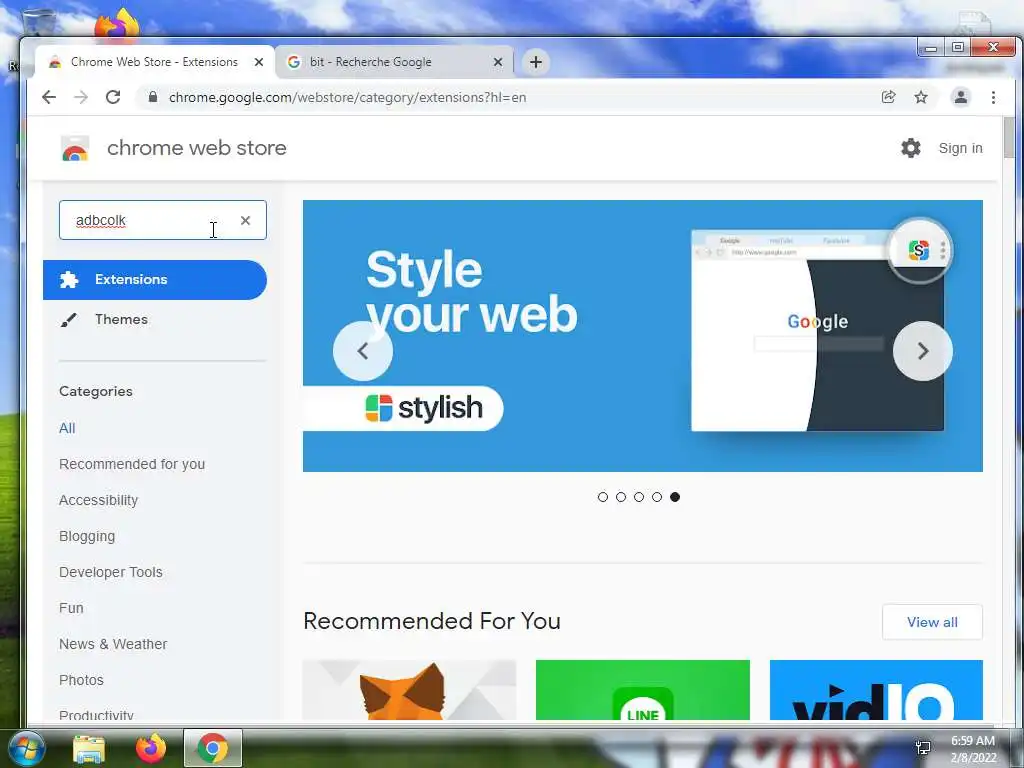
Task: Open Chrome's three-dot menu
Action: tap(993, 97)
